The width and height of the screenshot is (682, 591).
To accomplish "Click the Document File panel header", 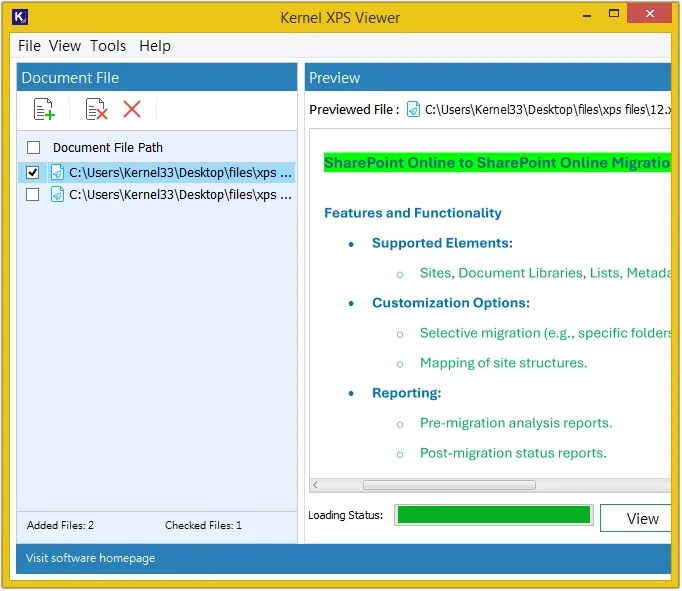I will [x=157, y=77].
